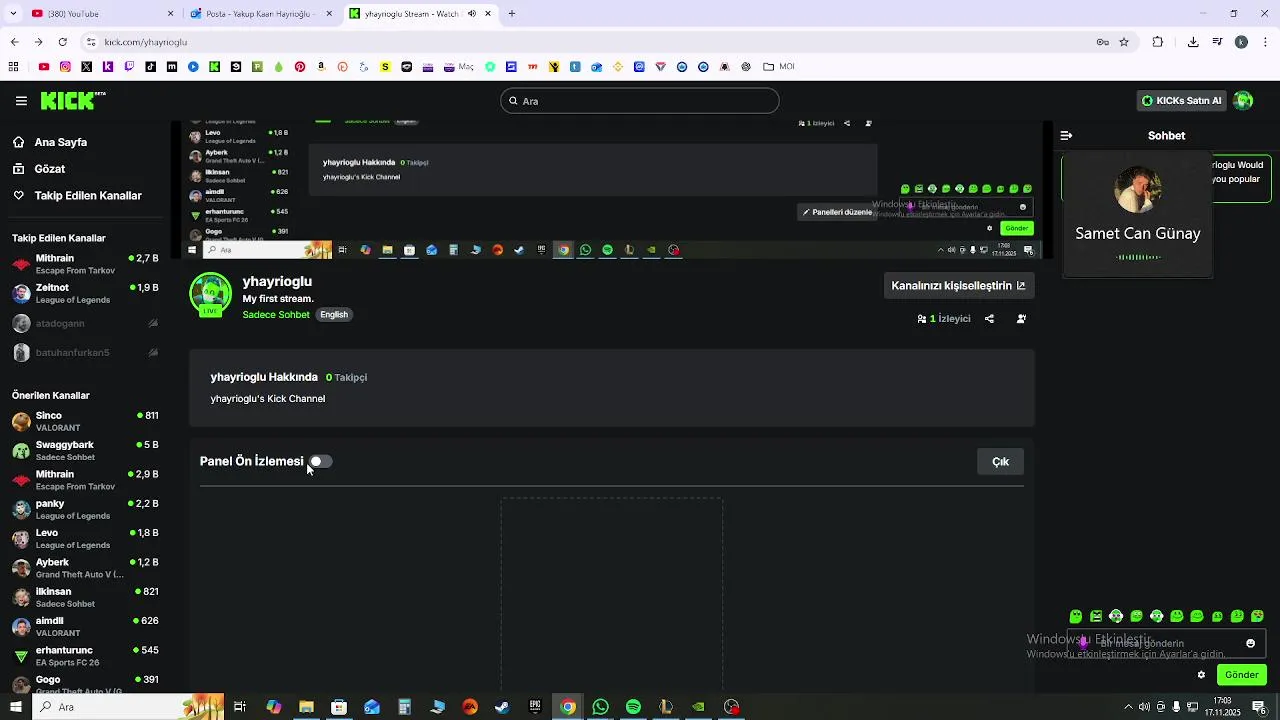
Task: Open the X bookmark icon
Action: (87, 67)
